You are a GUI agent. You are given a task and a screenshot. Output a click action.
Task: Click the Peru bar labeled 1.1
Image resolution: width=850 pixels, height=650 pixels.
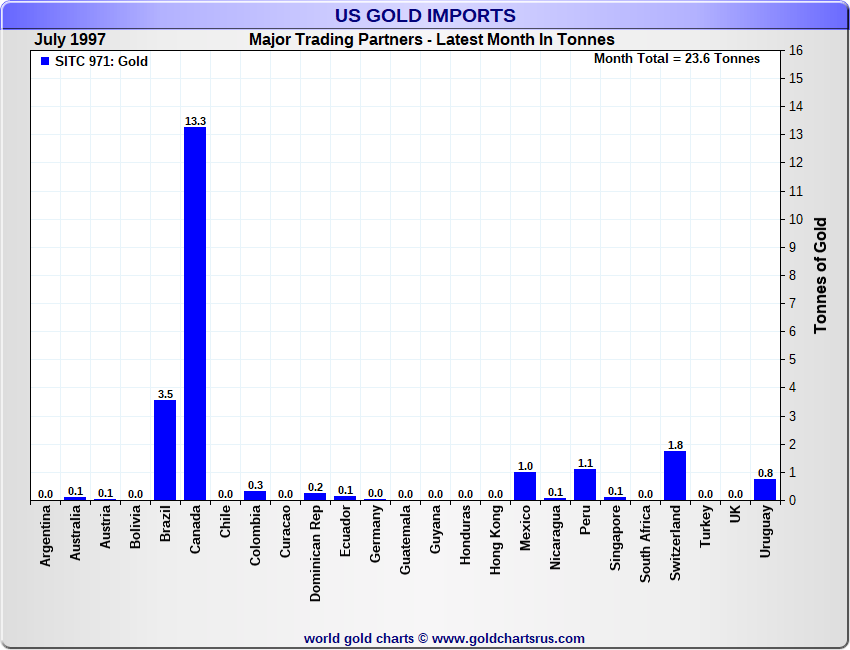click(x=585, y=485)
